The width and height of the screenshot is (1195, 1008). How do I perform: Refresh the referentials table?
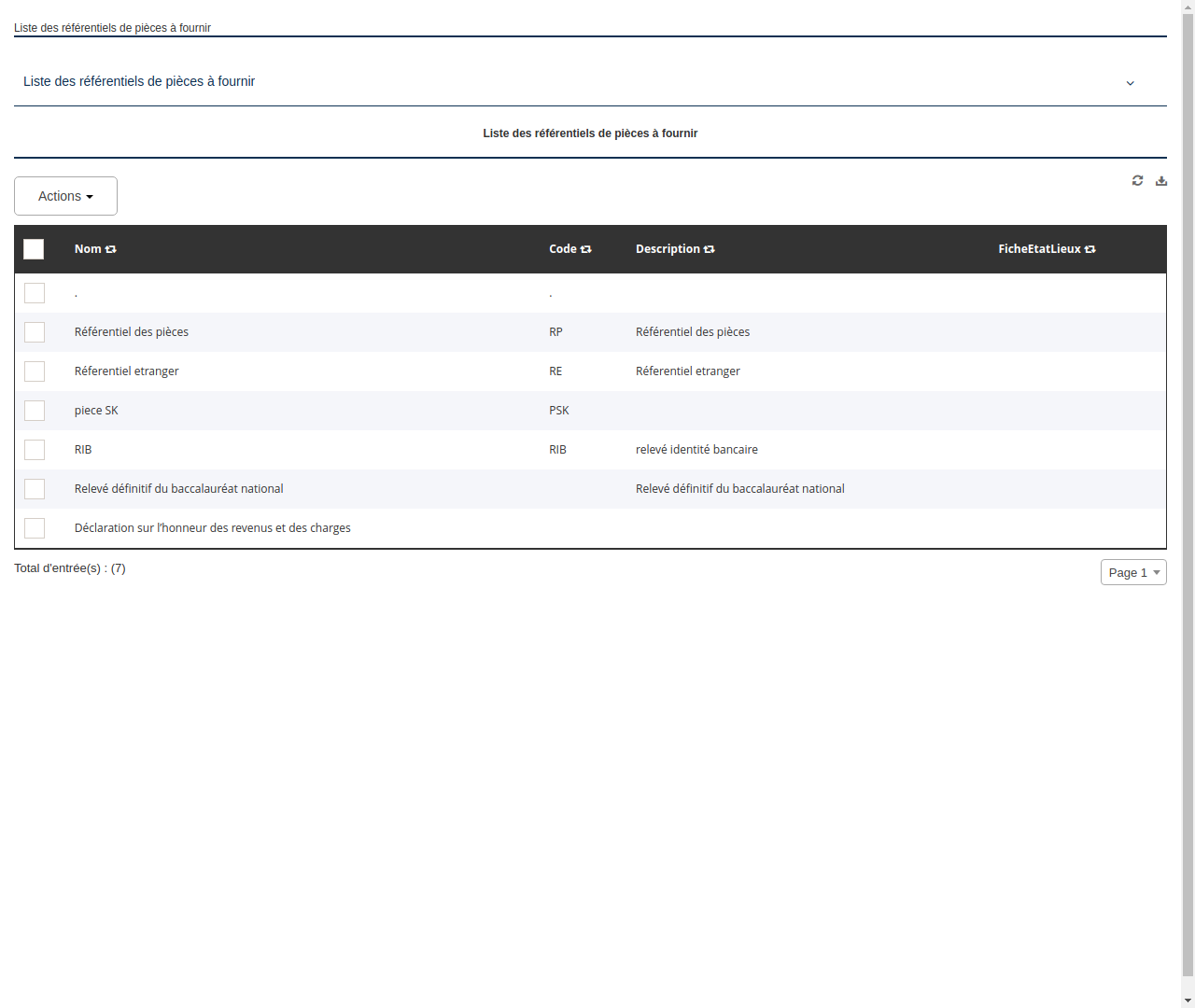click(x=1137, y=180)
